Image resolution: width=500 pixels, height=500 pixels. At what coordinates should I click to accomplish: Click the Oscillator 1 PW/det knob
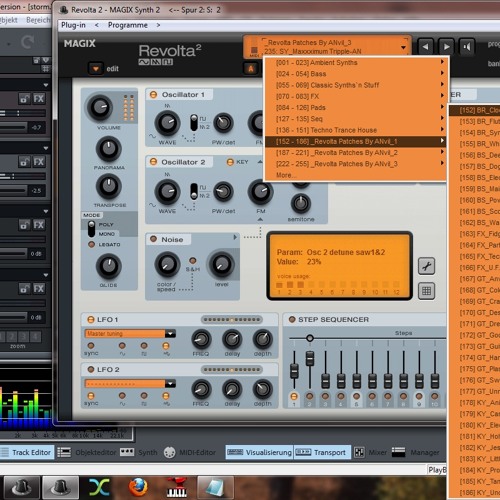223,123
